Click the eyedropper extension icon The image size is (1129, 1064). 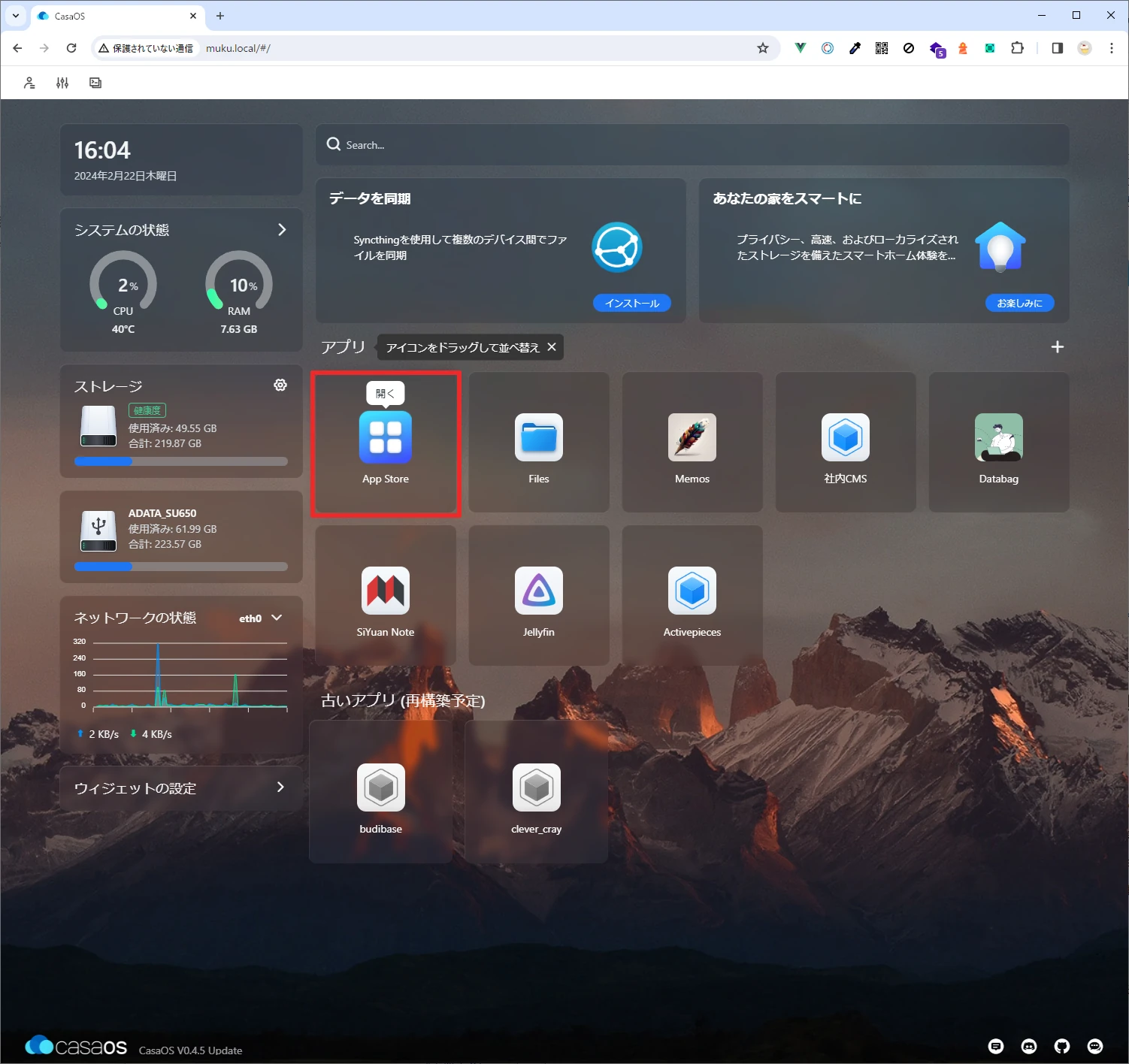855,48
